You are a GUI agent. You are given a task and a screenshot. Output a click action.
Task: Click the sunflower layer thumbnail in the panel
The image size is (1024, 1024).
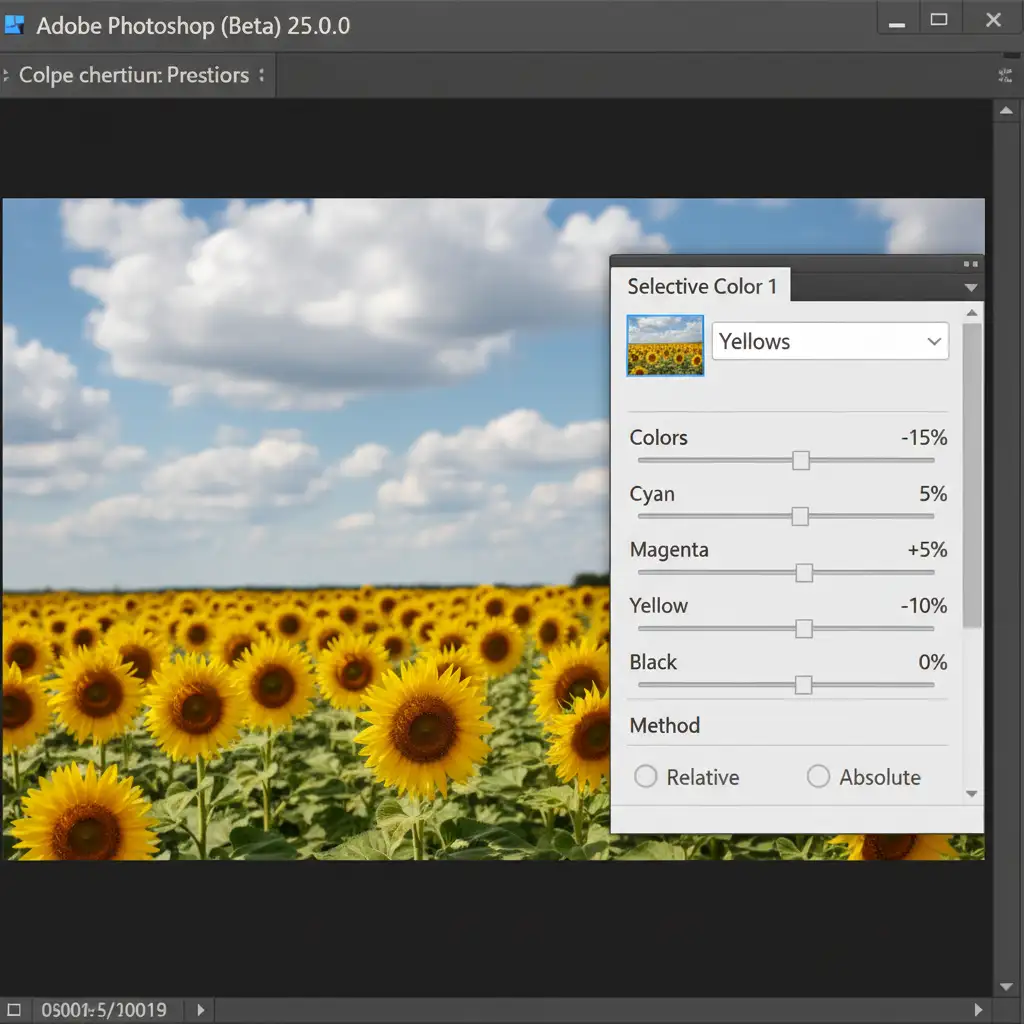[x=665, y=346]
